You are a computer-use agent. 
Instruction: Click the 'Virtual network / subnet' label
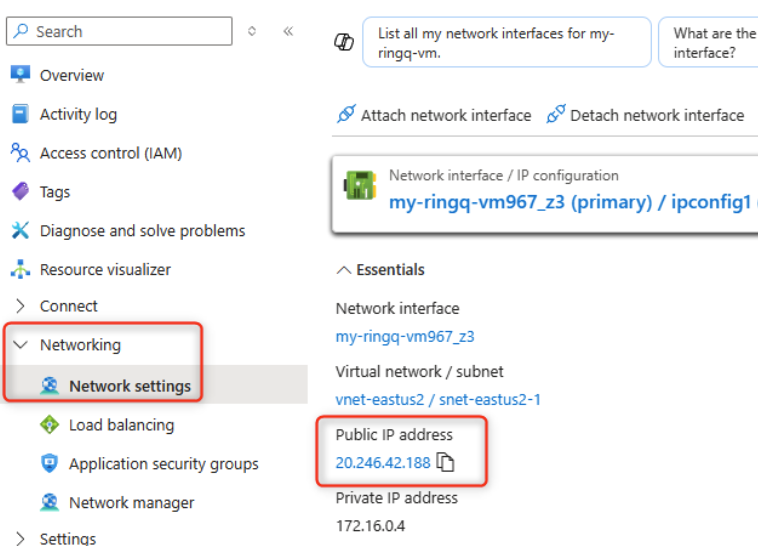click(x=419, y=371)
